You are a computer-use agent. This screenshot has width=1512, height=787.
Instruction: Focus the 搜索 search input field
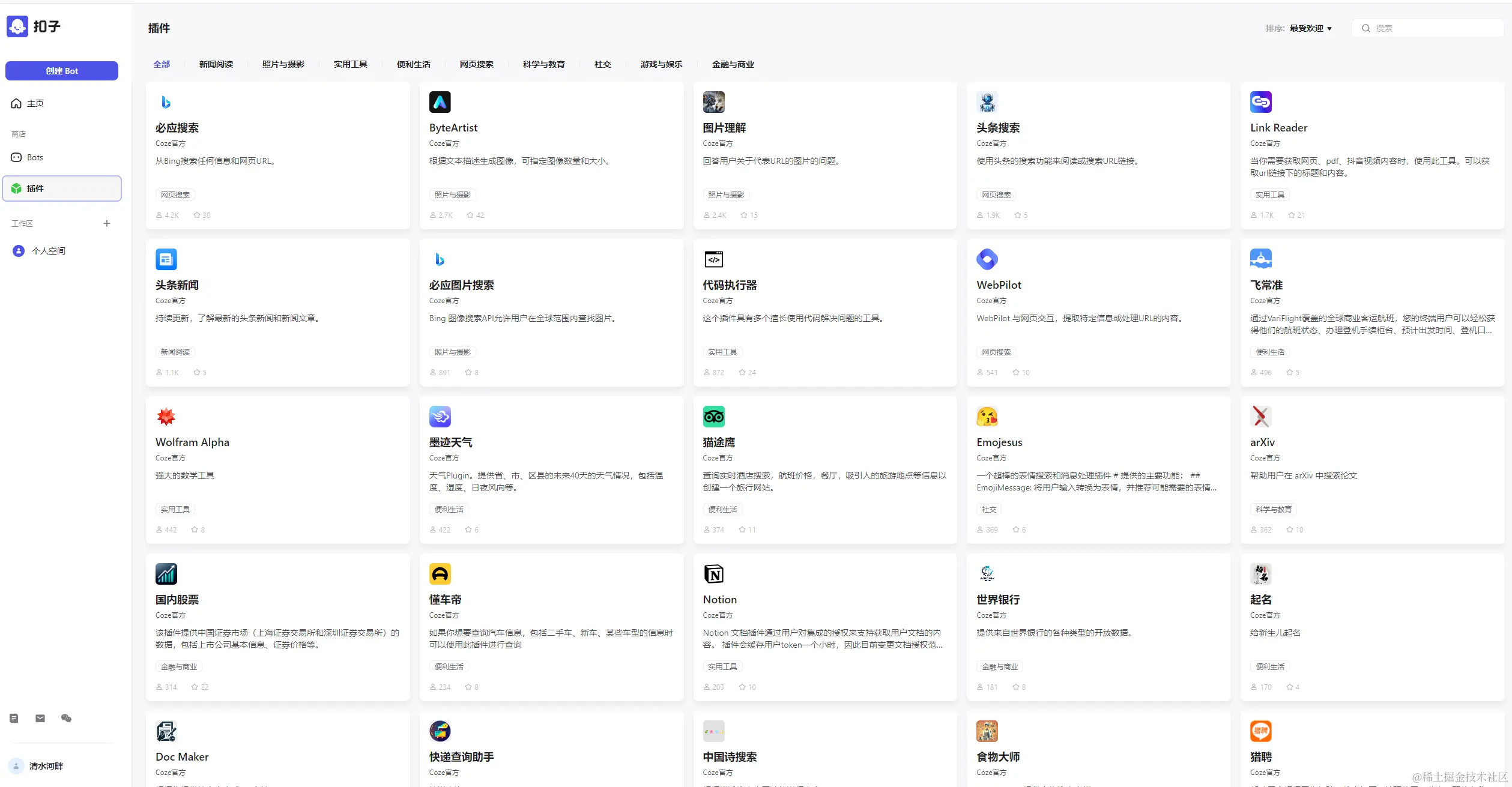[x=1428, y=28]
